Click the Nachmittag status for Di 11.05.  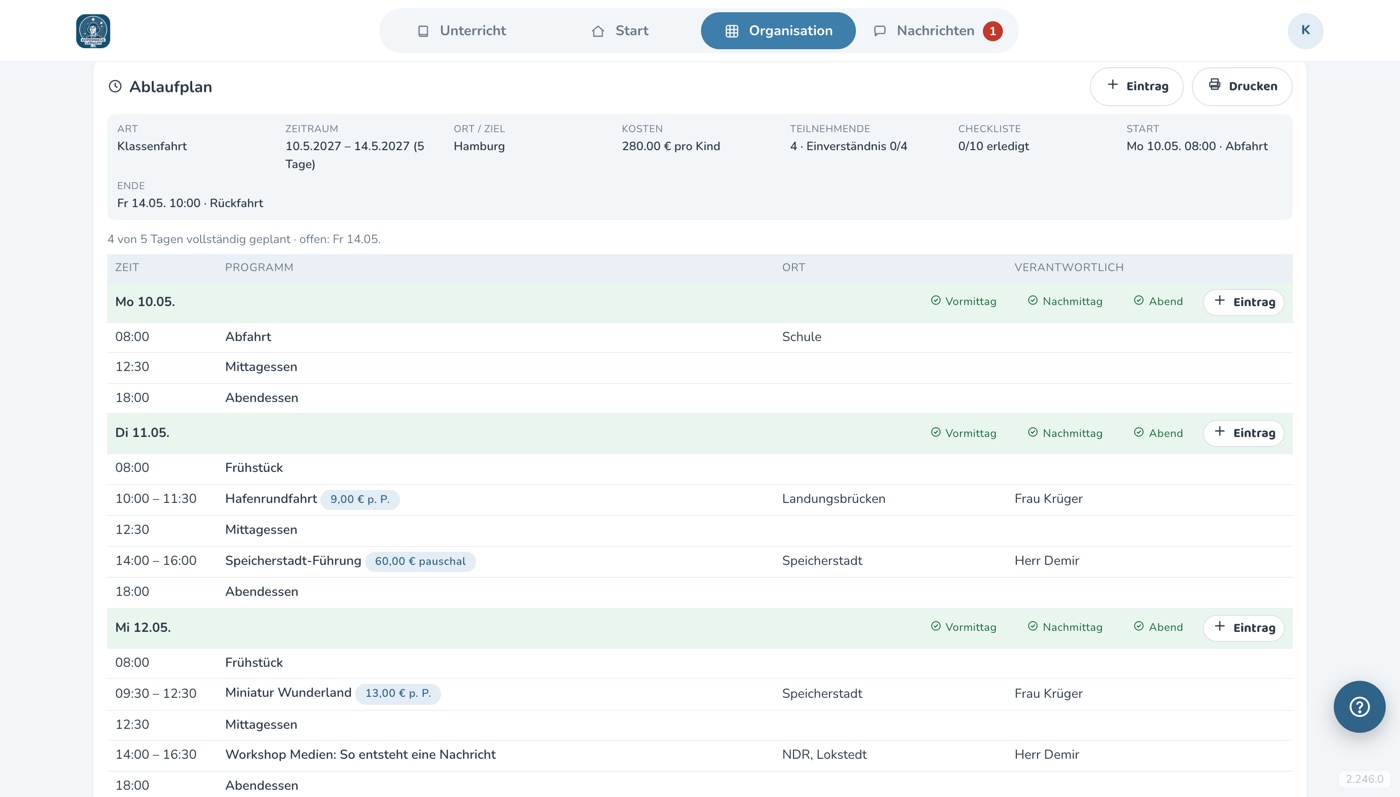pyautogui.click(x=1065, y=433)
